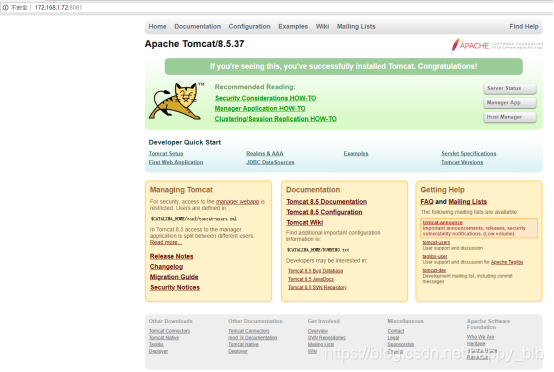Open Tomcat 8.5 Bug Database link
This screenshot has width=554, height=372.
(316, 271)
